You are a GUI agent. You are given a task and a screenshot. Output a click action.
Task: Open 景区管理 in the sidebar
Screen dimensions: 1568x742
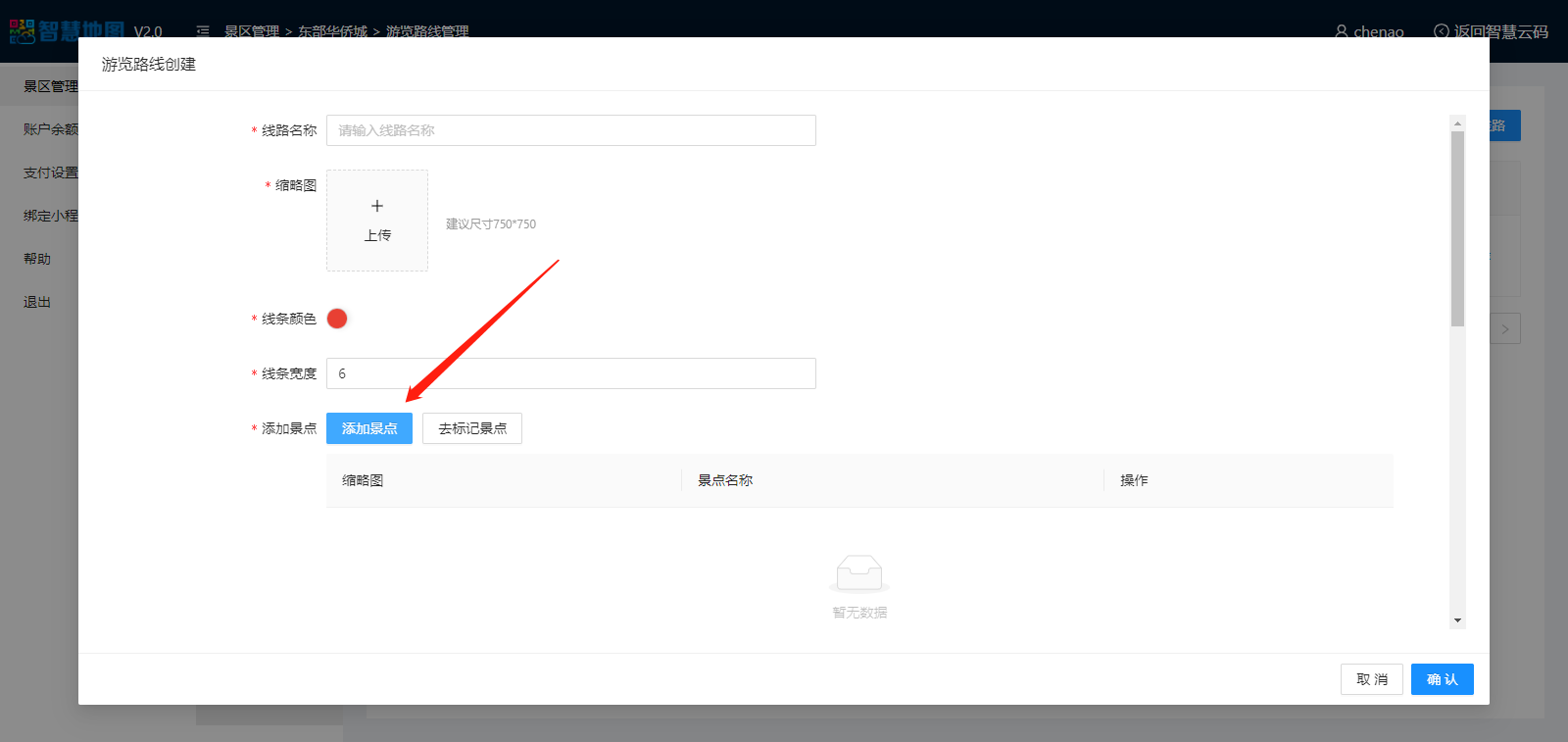[x=49, y=86]
